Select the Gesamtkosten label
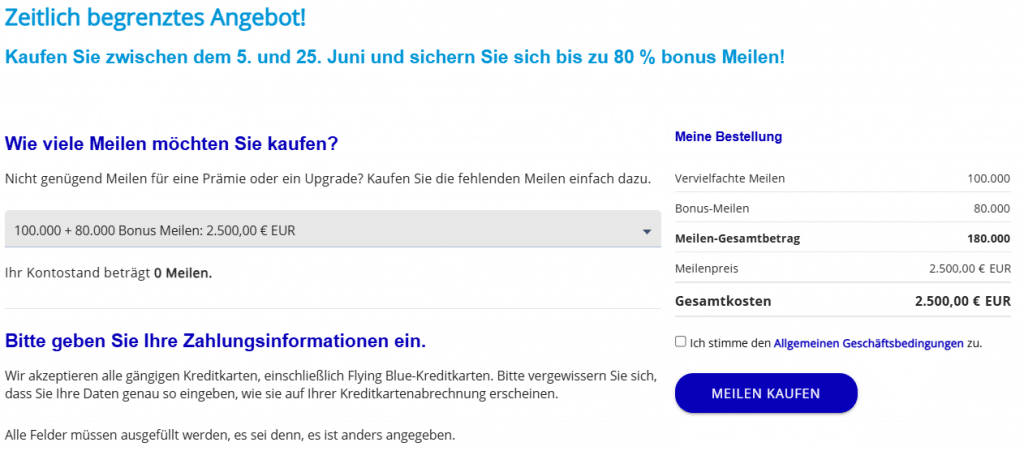Image resolution: width=1024 pixels, height=451 pixels. [723, 301]
